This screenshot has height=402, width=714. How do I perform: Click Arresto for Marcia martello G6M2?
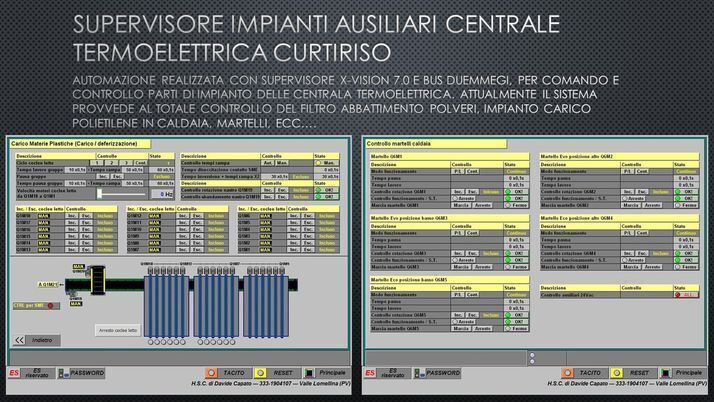[653, 205]
